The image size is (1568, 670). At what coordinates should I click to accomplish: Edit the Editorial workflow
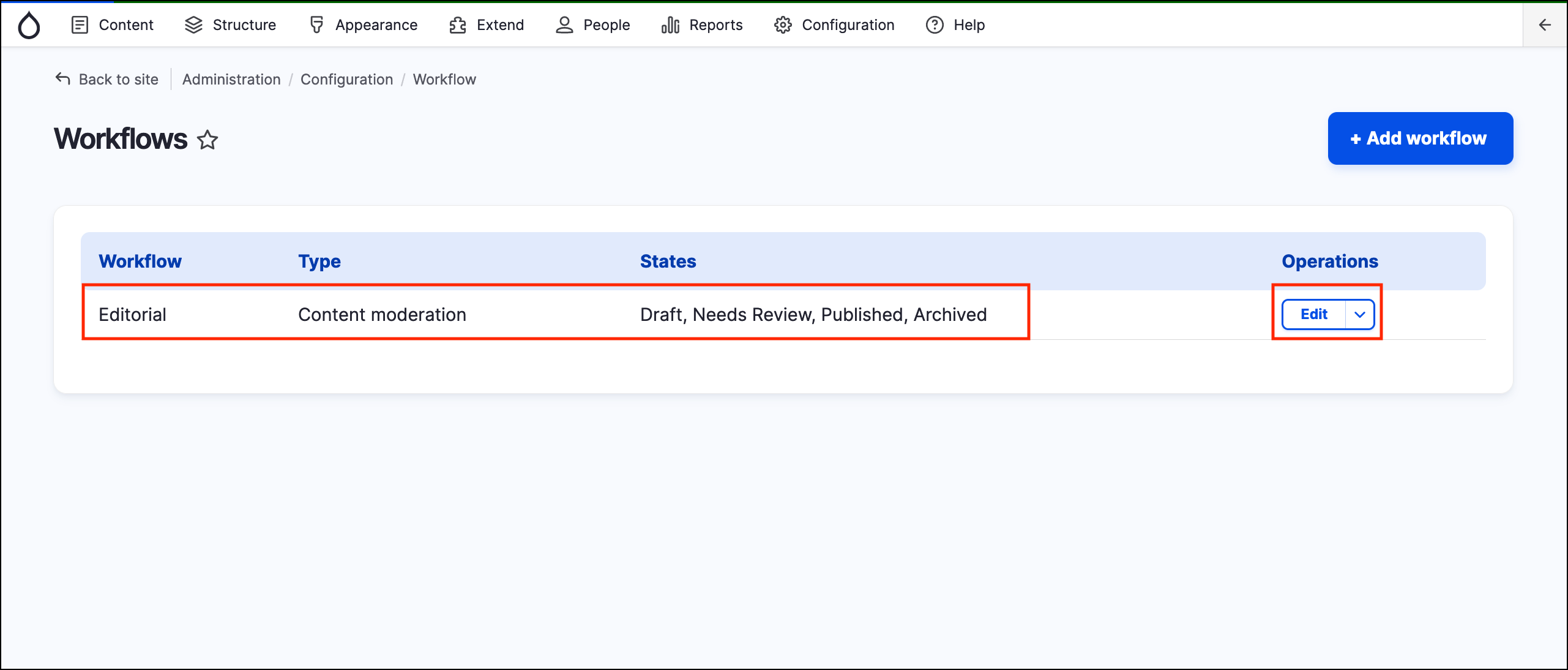(1313, 315)
